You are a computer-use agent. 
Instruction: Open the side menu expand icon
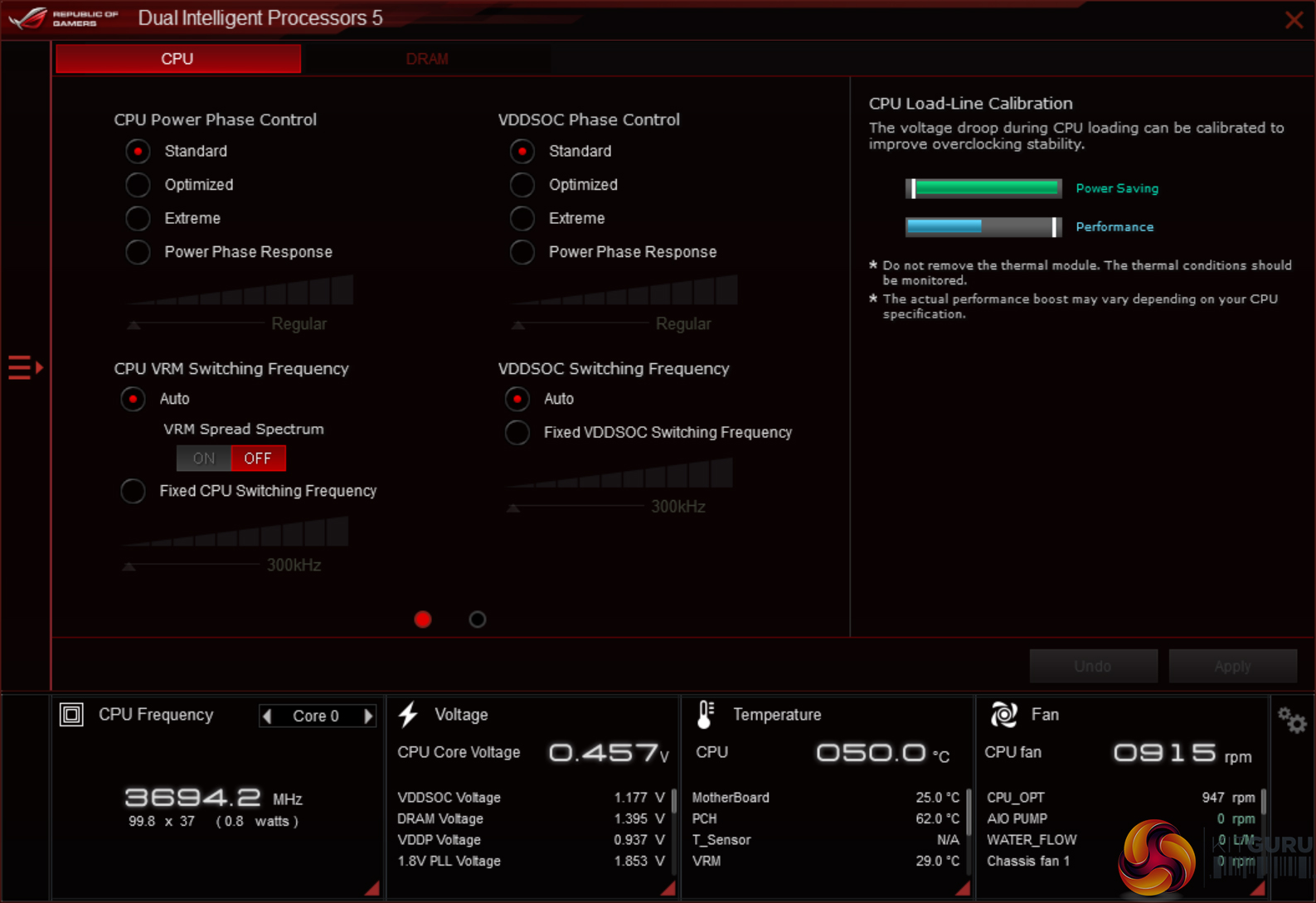[x=25, y=367]
